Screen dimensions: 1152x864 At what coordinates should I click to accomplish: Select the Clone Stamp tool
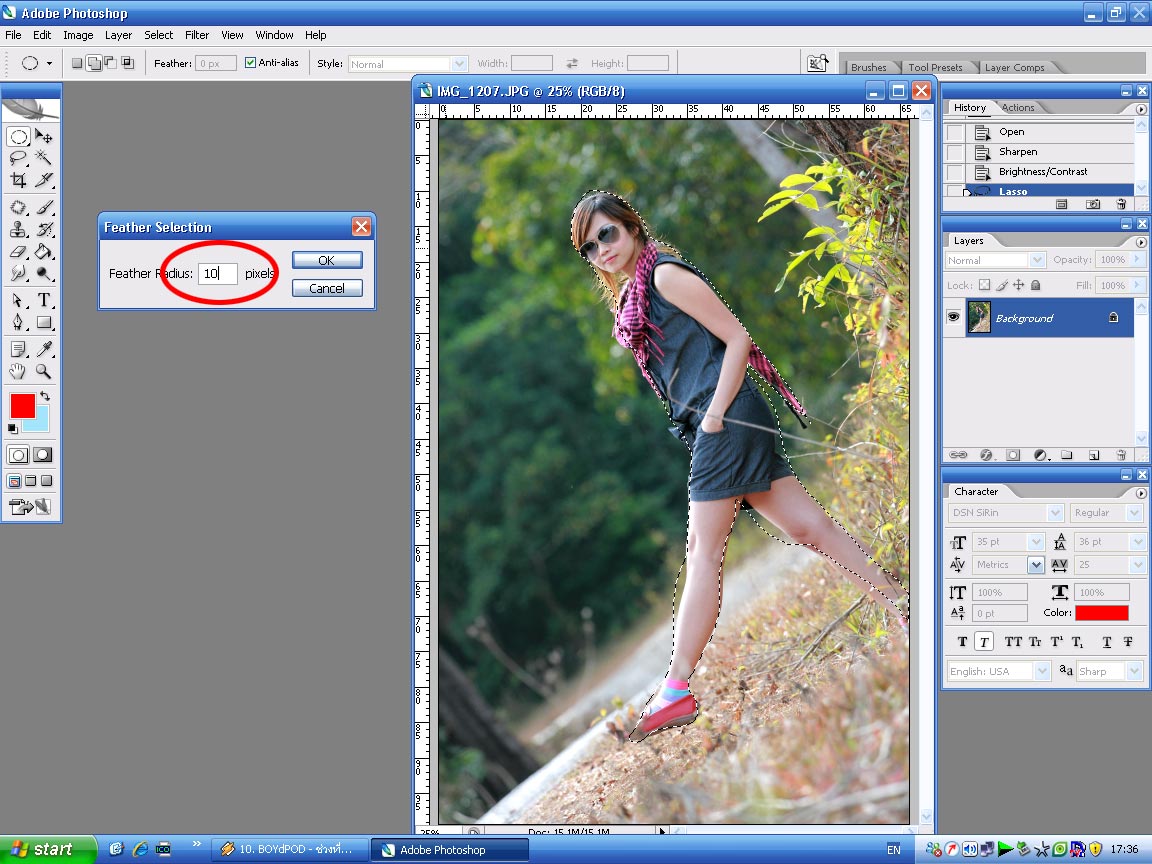18,229
